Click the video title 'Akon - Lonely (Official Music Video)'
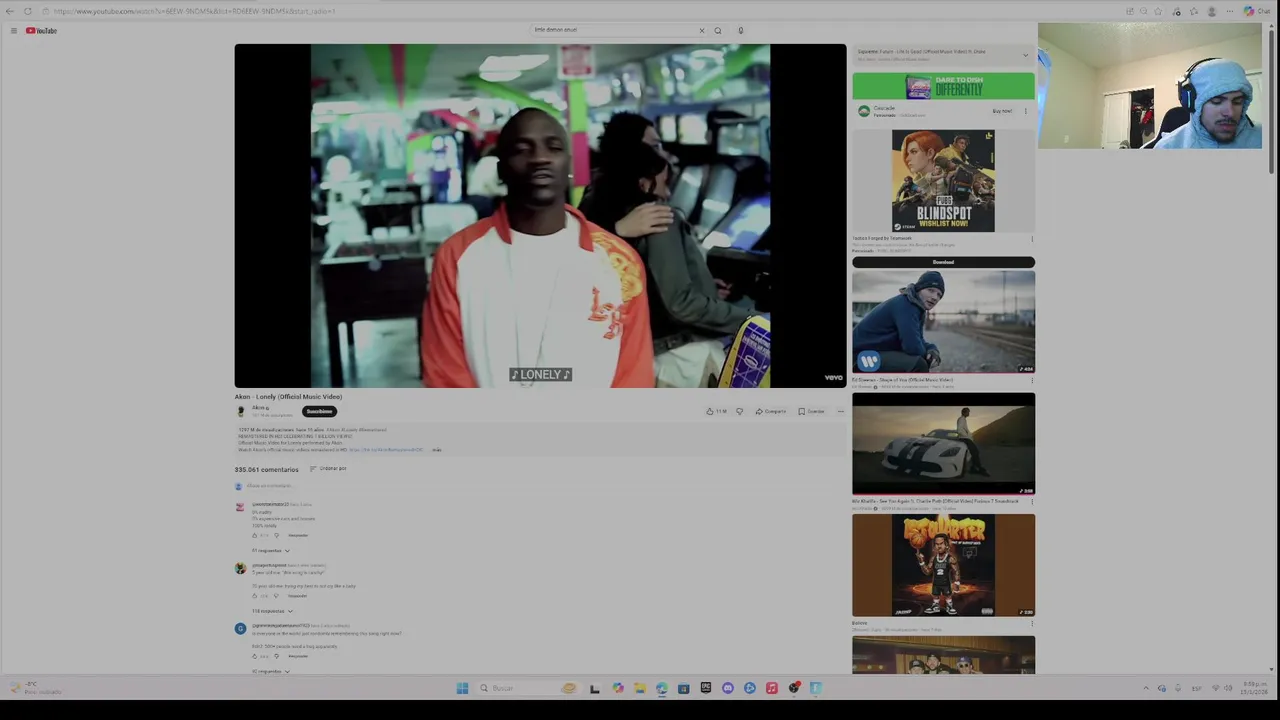 (x=288, y=397)
